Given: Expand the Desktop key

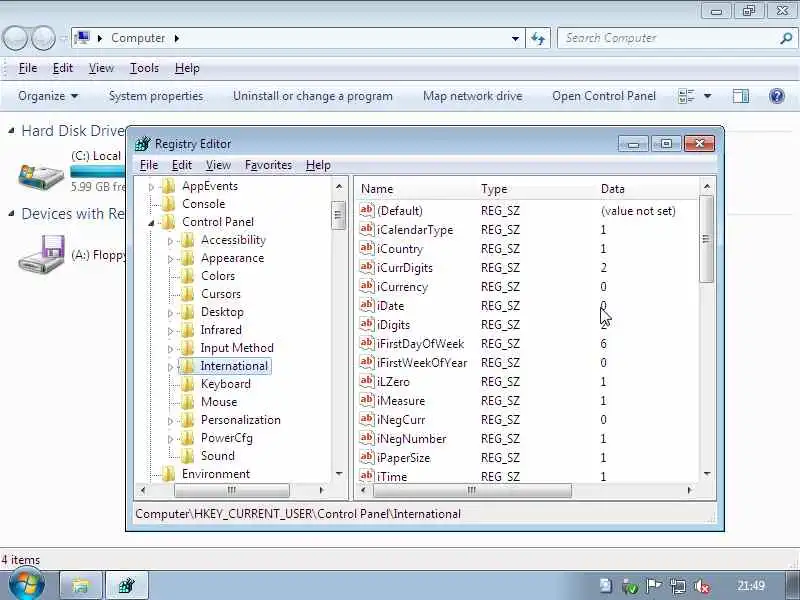Looking at the screenshot, I should coord(170,313).
